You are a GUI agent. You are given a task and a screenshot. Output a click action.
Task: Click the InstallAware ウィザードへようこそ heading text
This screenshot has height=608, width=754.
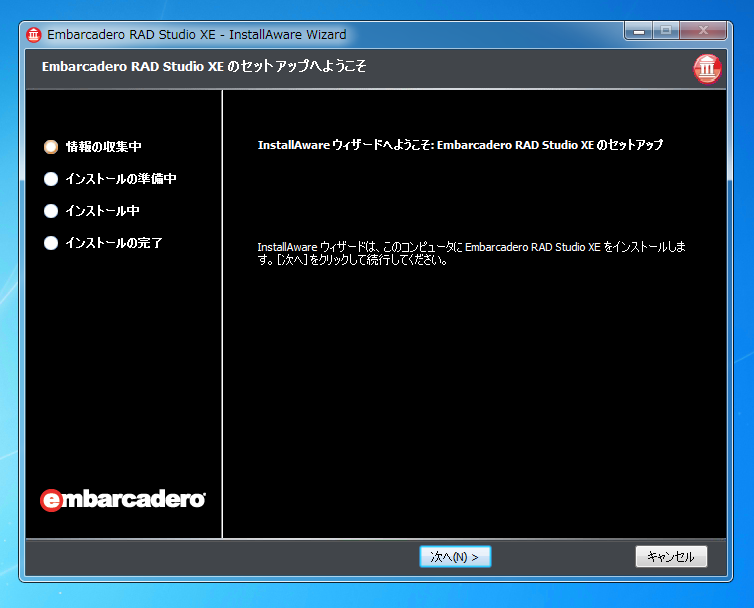(460, 145)
